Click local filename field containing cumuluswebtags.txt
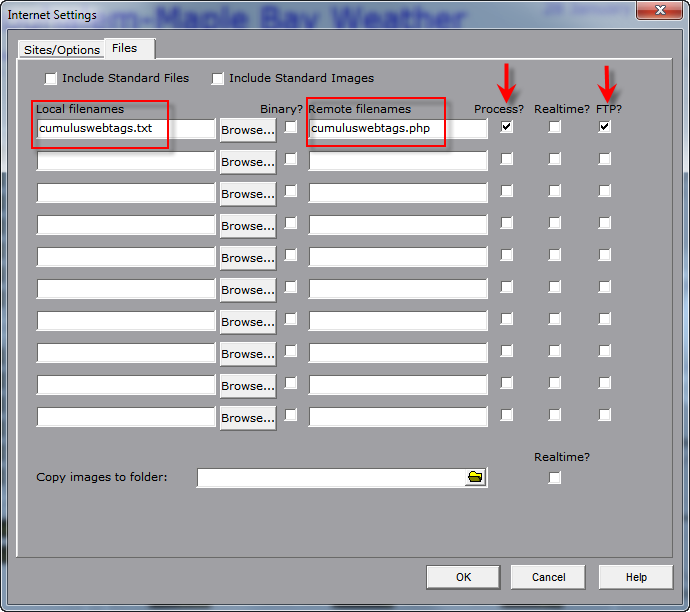The width and height of the screenshot is (690, 612). tap(125, 129)
